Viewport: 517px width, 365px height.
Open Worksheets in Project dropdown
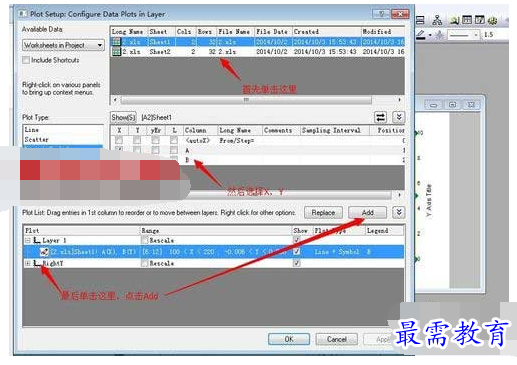63,45
